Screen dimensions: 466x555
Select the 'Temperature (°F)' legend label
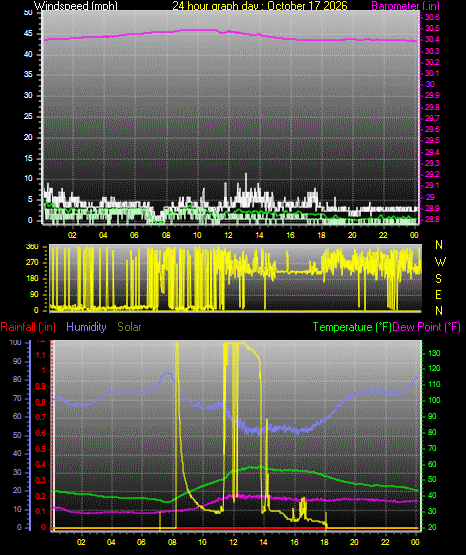[352, 327]
